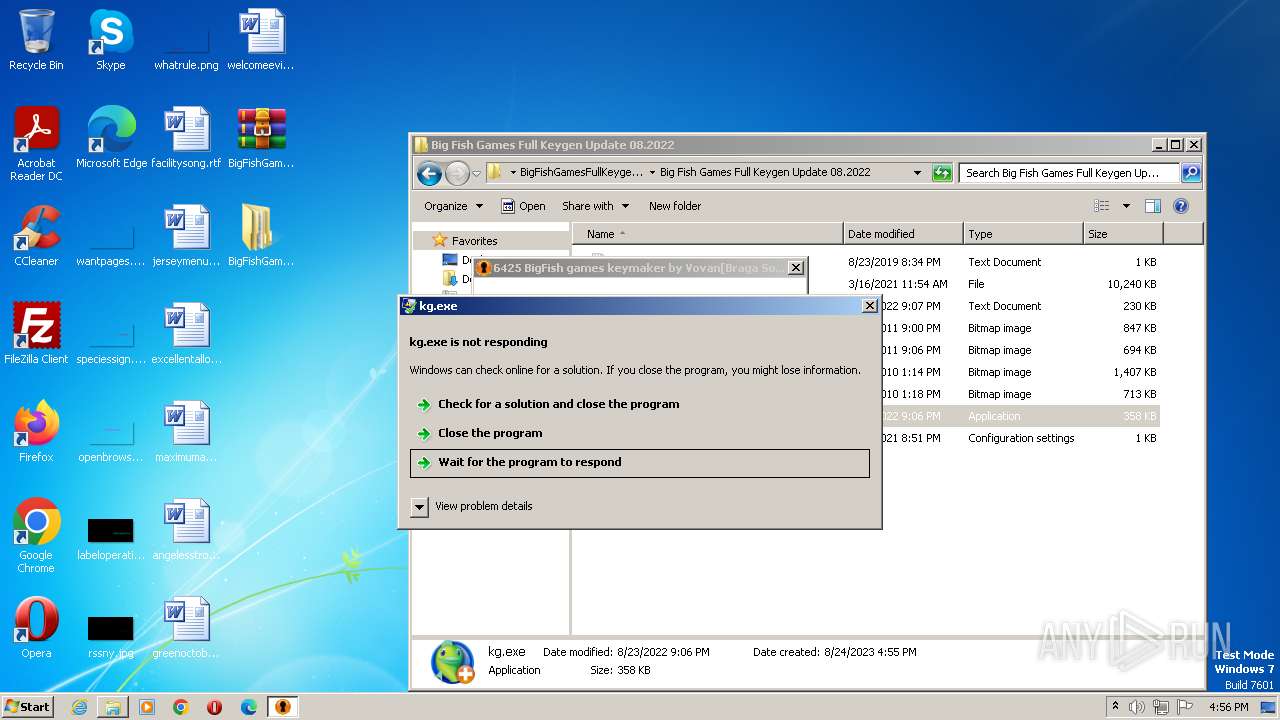Sort files by the Type column
The image size is (1280, 720).
click(1023, 234)
